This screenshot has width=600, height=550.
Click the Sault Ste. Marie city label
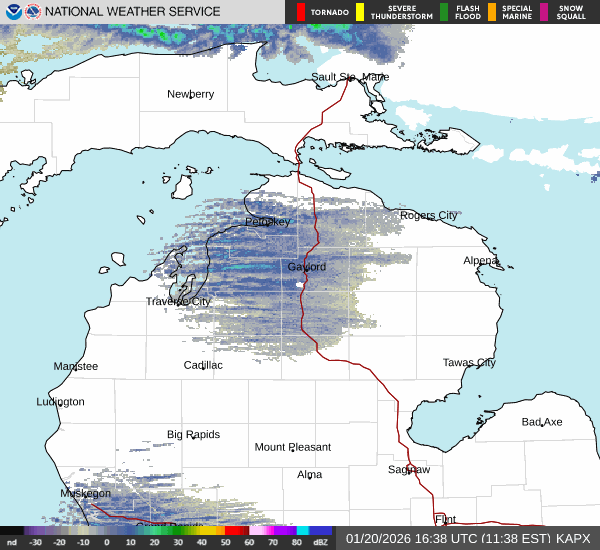[350, 77]
